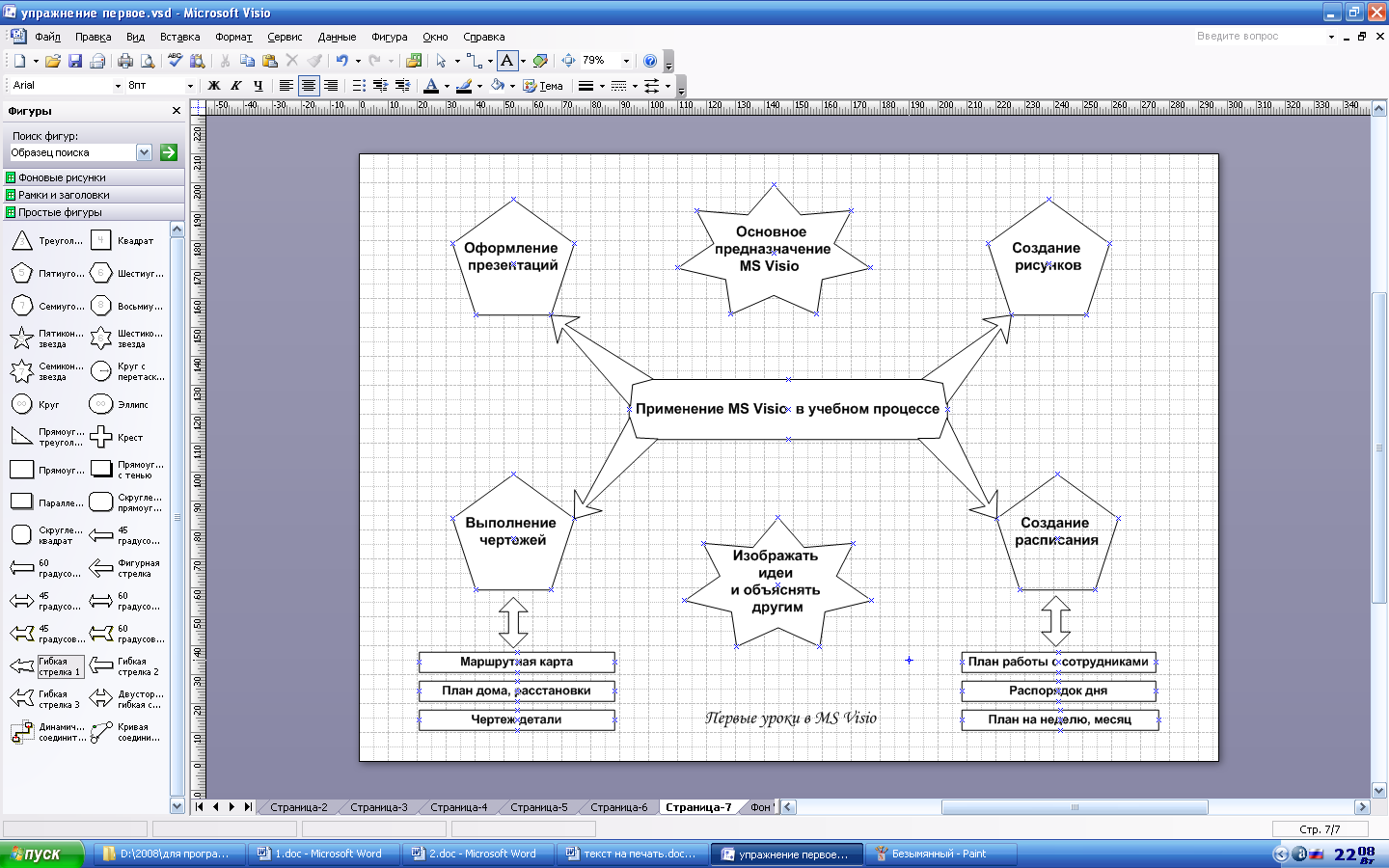
Task: Click the Paste clipboard icon
Action: click(x=269, y=61)
